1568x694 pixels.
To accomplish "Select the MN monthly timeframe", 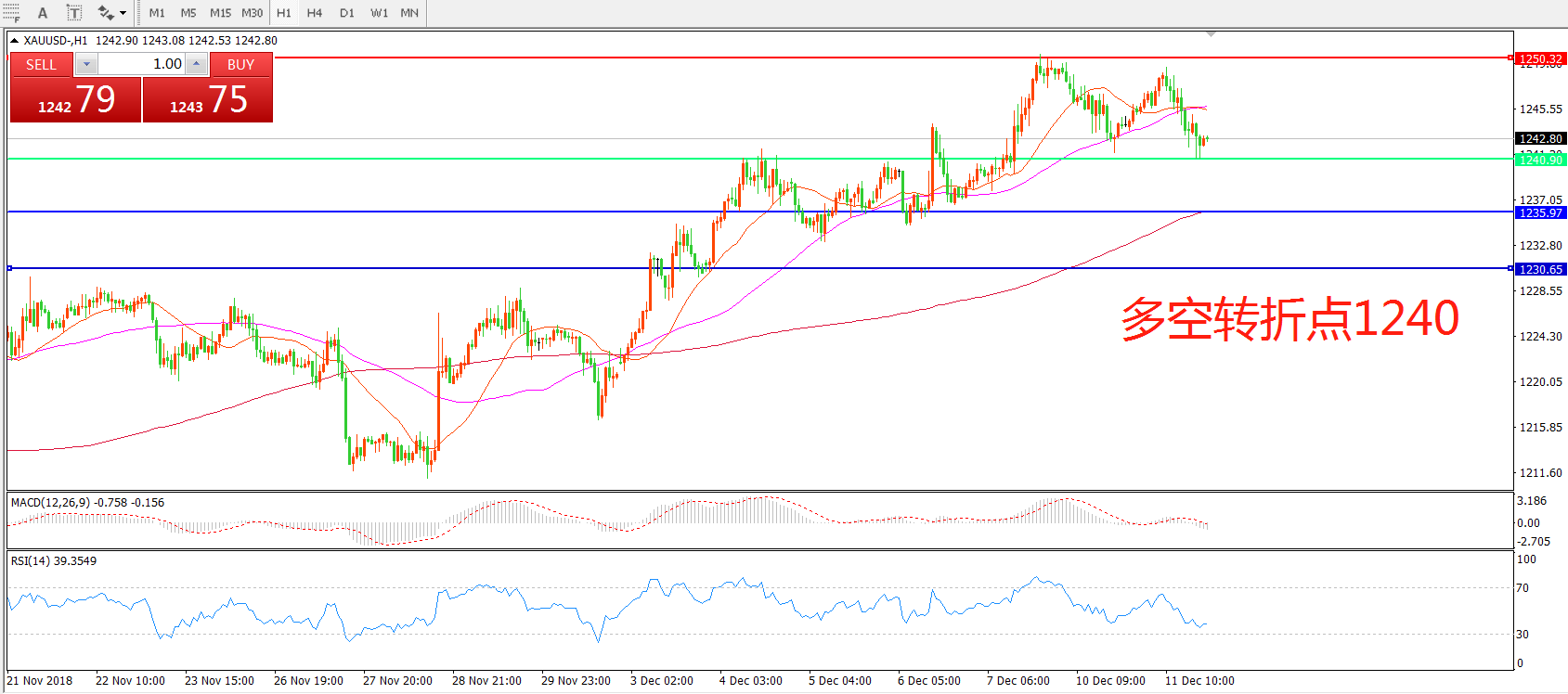I will click(409, 13).
